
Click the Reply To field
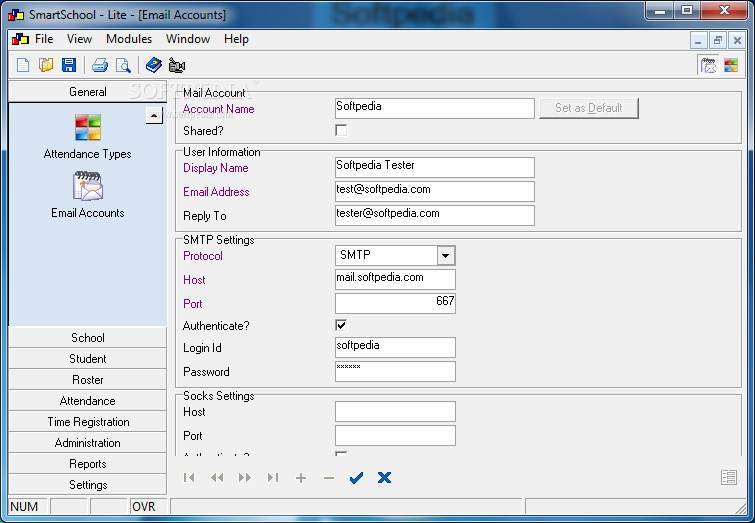tap(435, 215)
